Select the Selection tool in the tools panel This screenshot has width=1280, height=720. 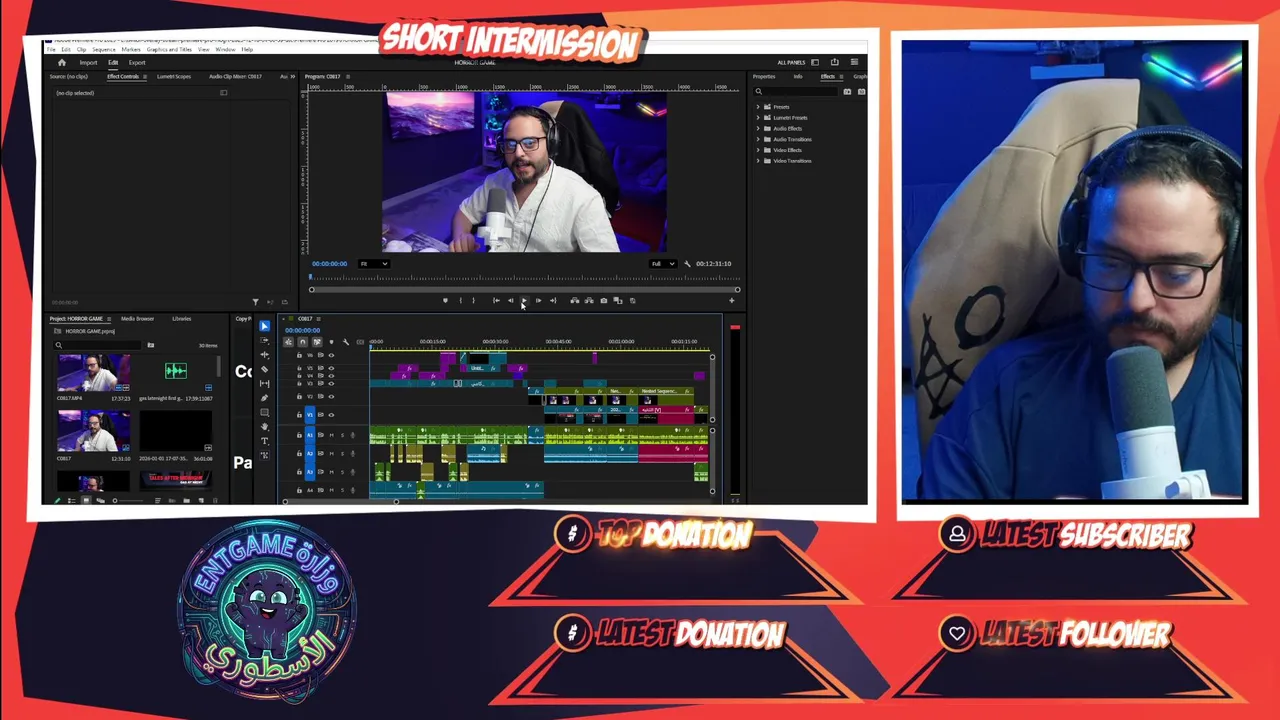pos(264,326)
